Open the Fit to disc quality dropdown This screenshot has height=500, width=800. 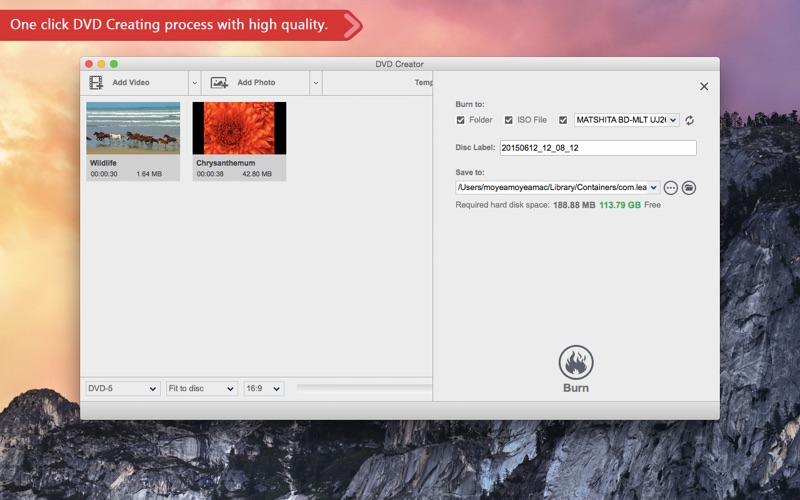(202, 389)
